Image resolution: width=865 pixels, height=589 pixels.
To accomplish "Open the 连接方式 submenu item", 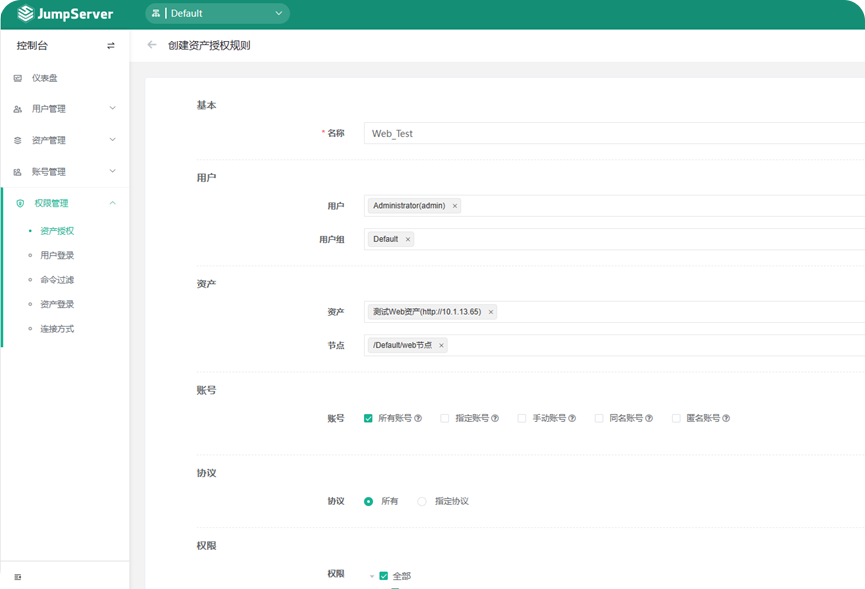I will click(x=57, y=329).
